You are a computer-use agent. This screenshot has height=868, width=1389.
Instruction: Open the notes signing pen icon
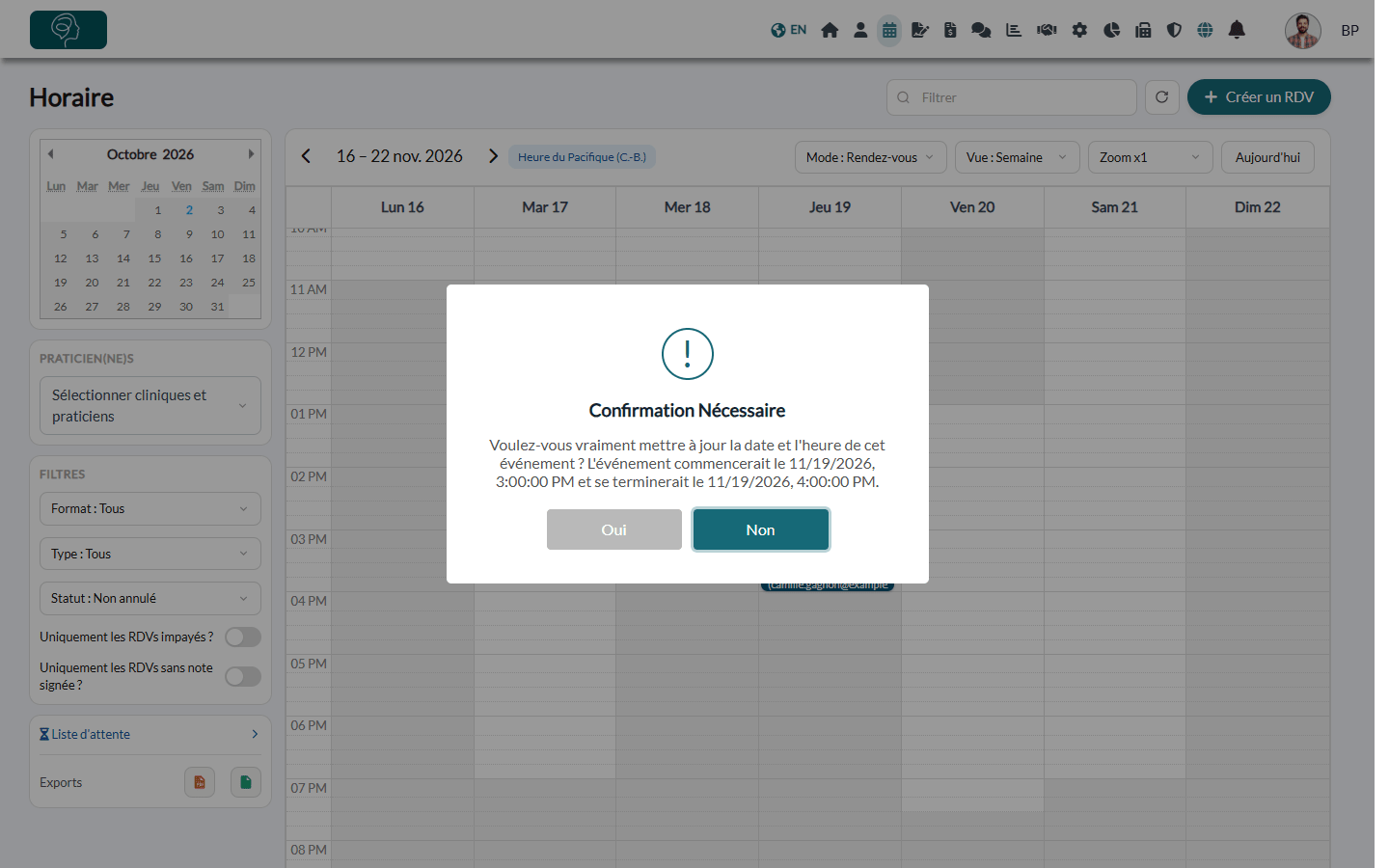point(920,30)
